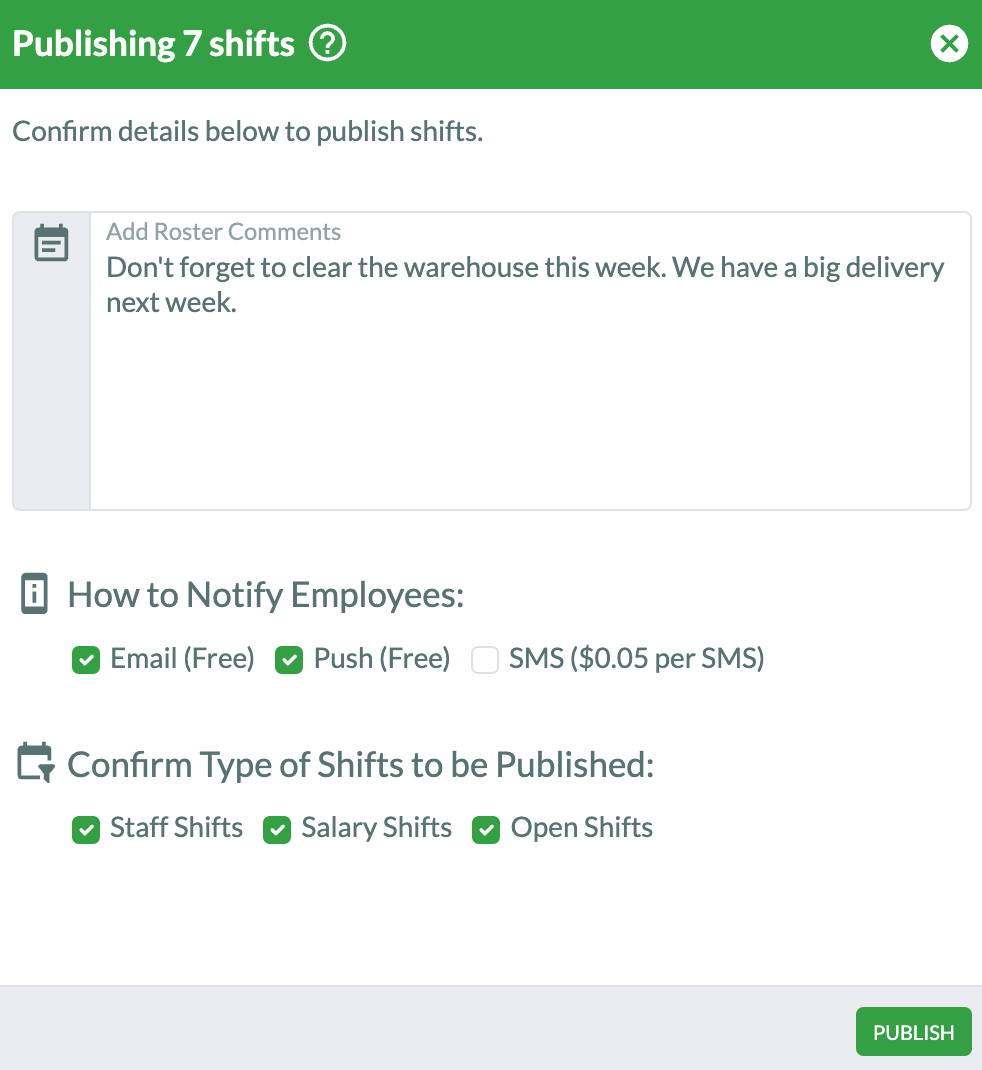Click the mobile phone notification icon
Image resolution: width=982 pixels, height=1070 pixels.
(x=34, y=593)
